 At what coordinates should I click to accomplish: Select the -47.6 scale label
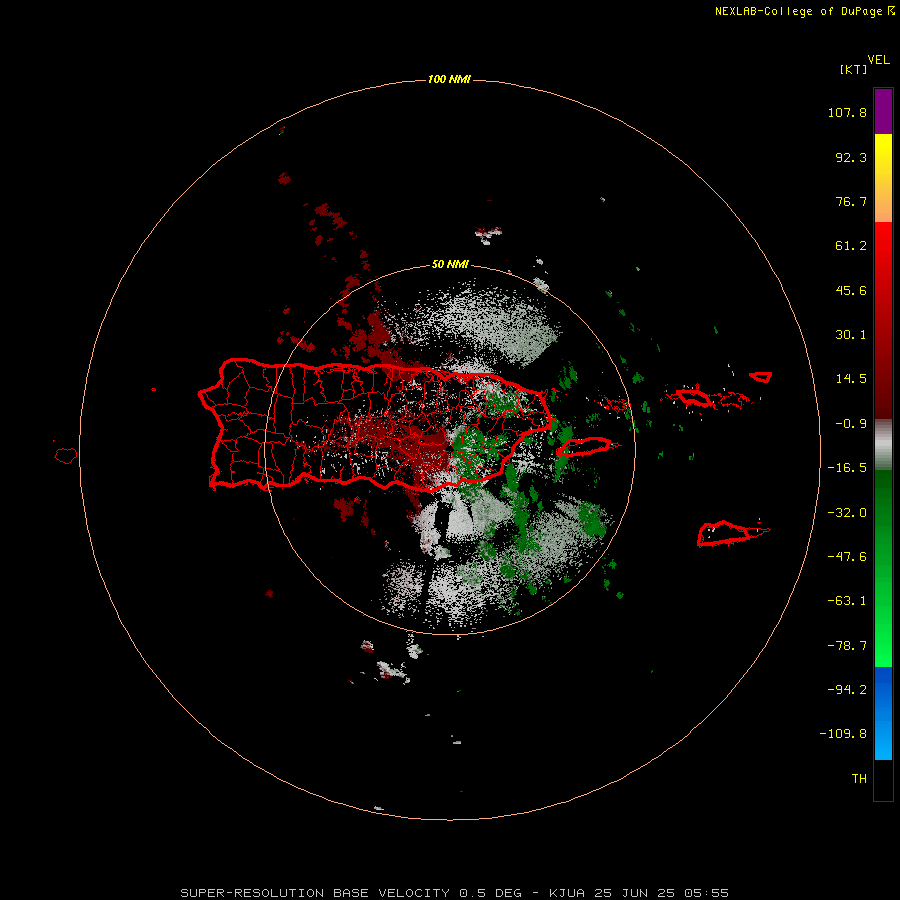847,557
